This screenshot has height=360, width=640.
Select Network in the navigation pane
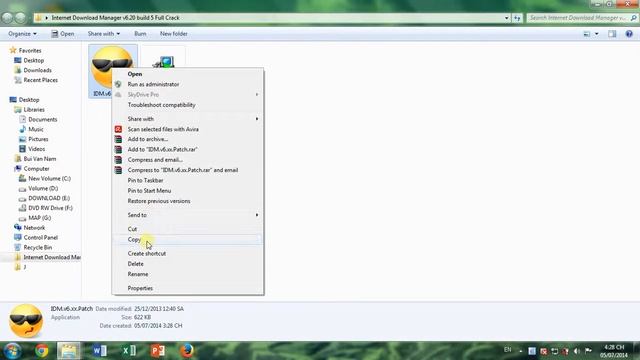pyautogui.click(x=34, y=228)
